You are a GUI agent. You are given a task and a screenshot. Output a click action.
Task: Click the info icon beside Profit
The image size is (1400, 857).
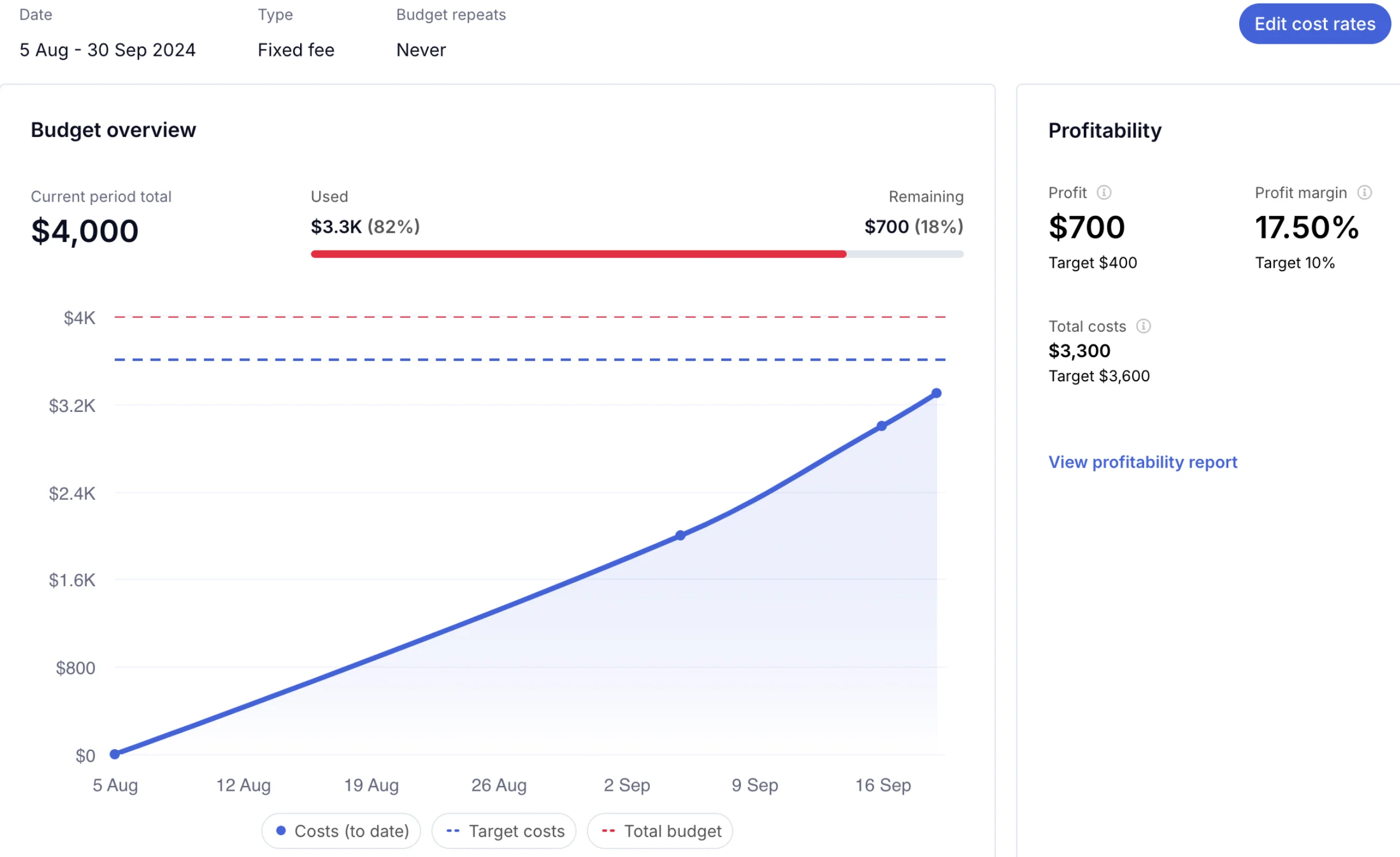pyautogui.click(x=1104, y=193)
